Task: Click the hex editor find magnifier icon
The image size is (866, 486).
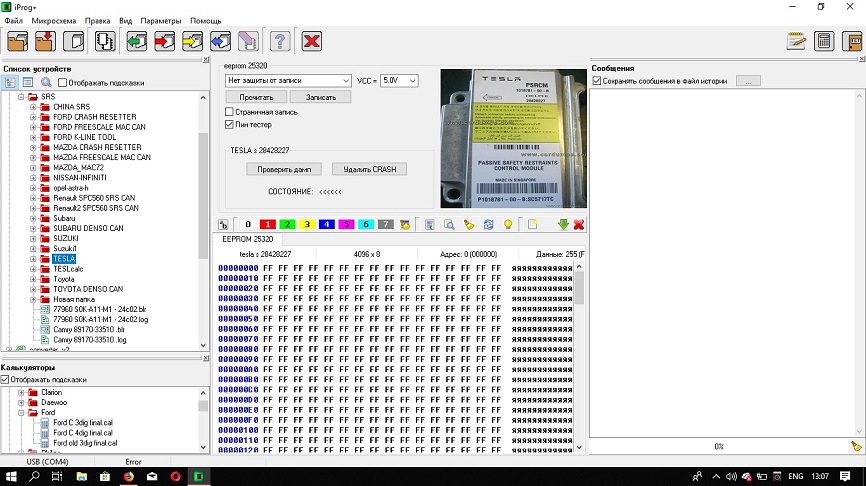Action: [x=449, y=224]
